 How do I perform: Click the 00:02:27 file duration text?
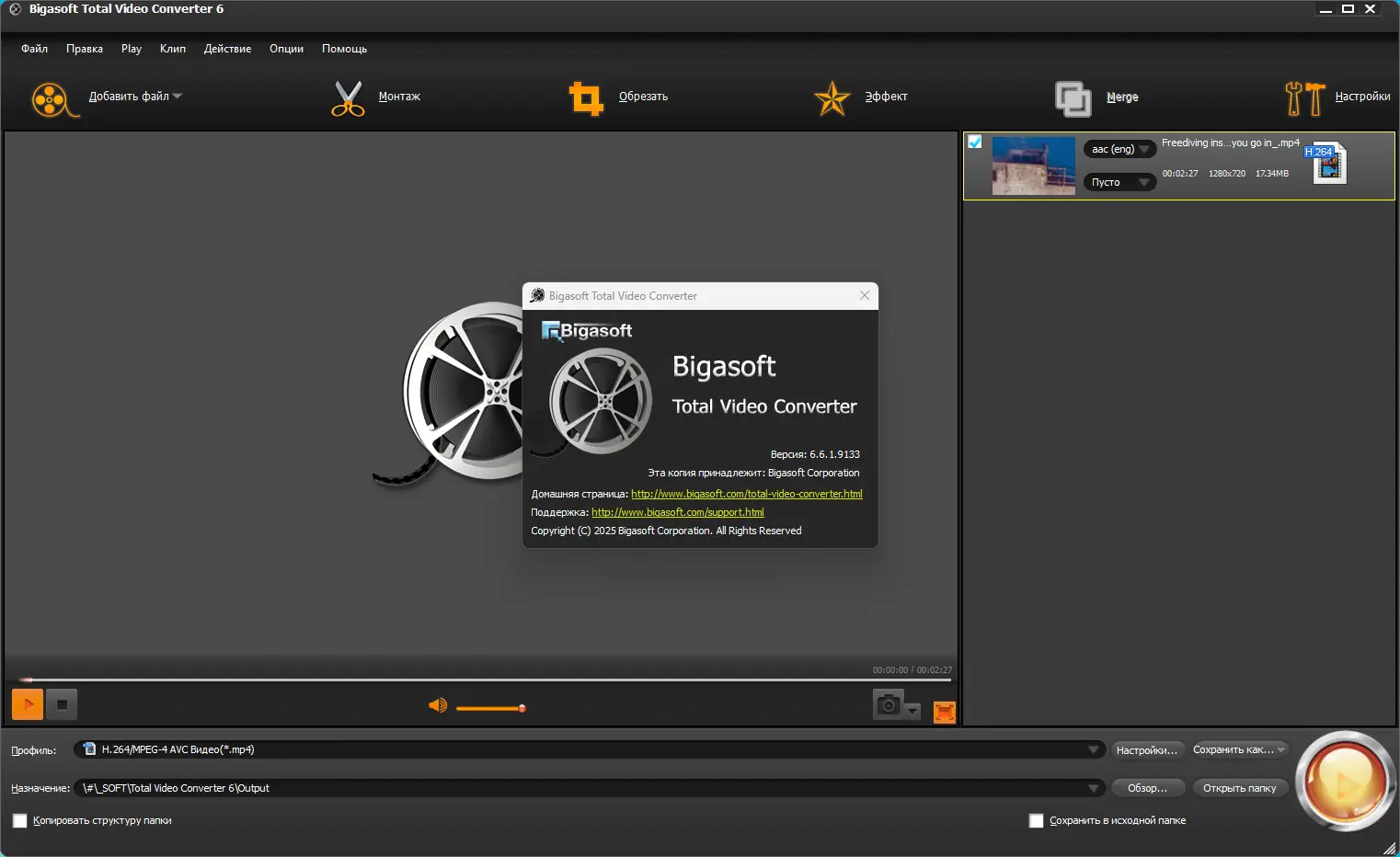[x=1180, y=174]
